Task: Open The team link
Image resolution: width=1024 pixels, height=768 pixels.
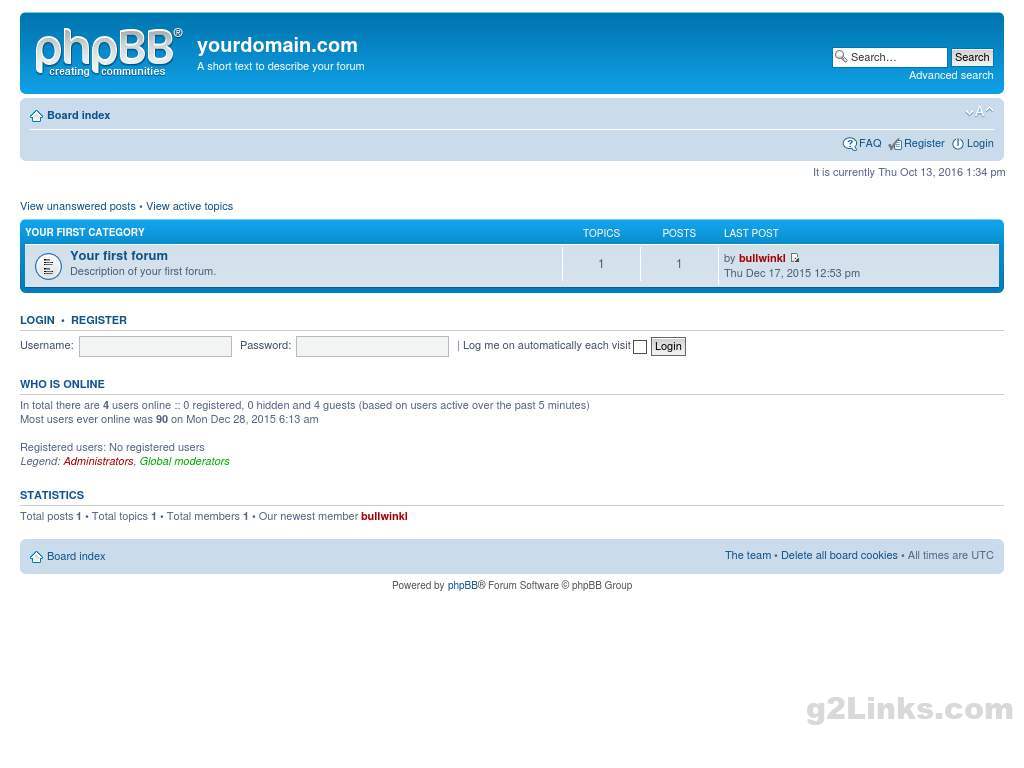Action: [748, 555]
